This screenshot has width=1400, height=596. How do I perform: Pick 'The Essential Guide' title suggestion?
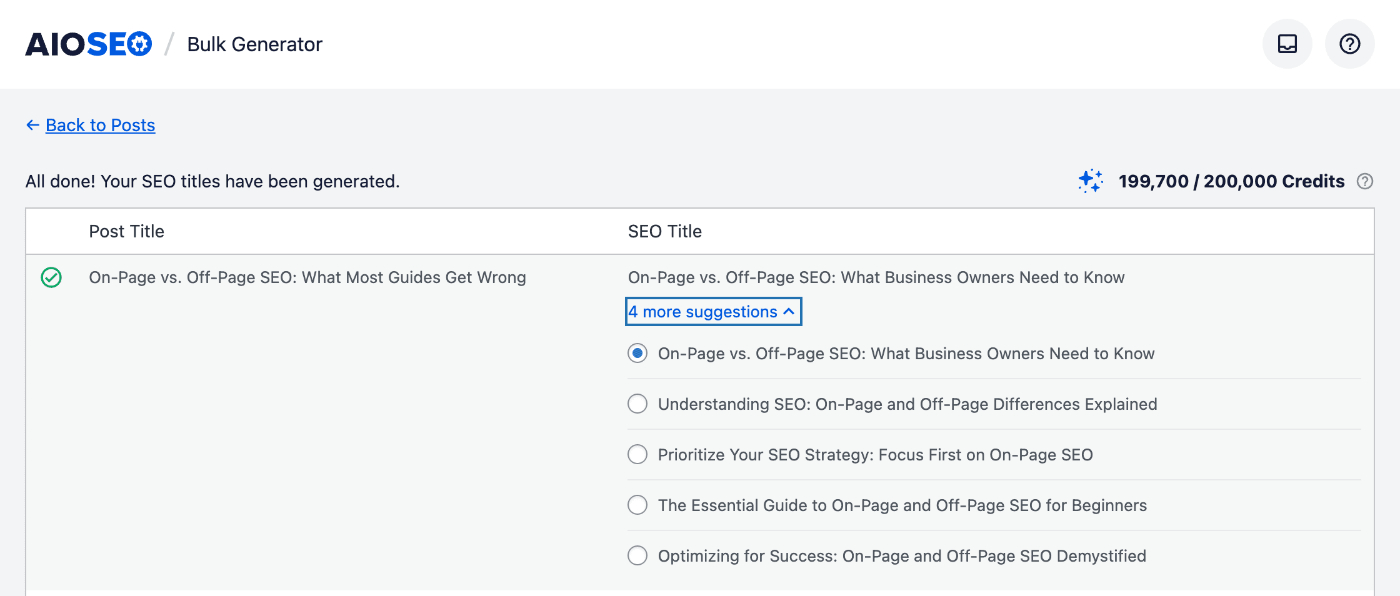(637, 505)
